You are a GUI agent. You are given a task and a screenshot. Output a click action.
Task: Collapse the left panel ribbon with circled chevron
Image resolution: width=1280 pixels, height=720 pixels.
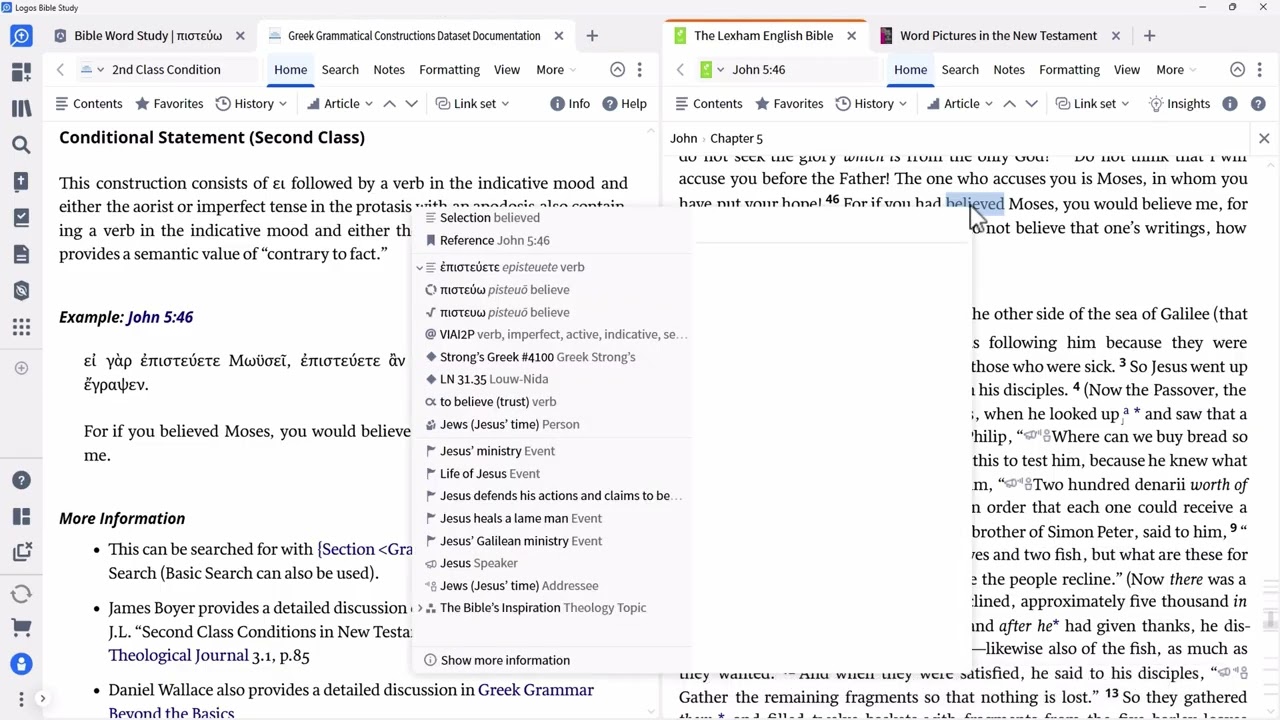pos(618,70)
